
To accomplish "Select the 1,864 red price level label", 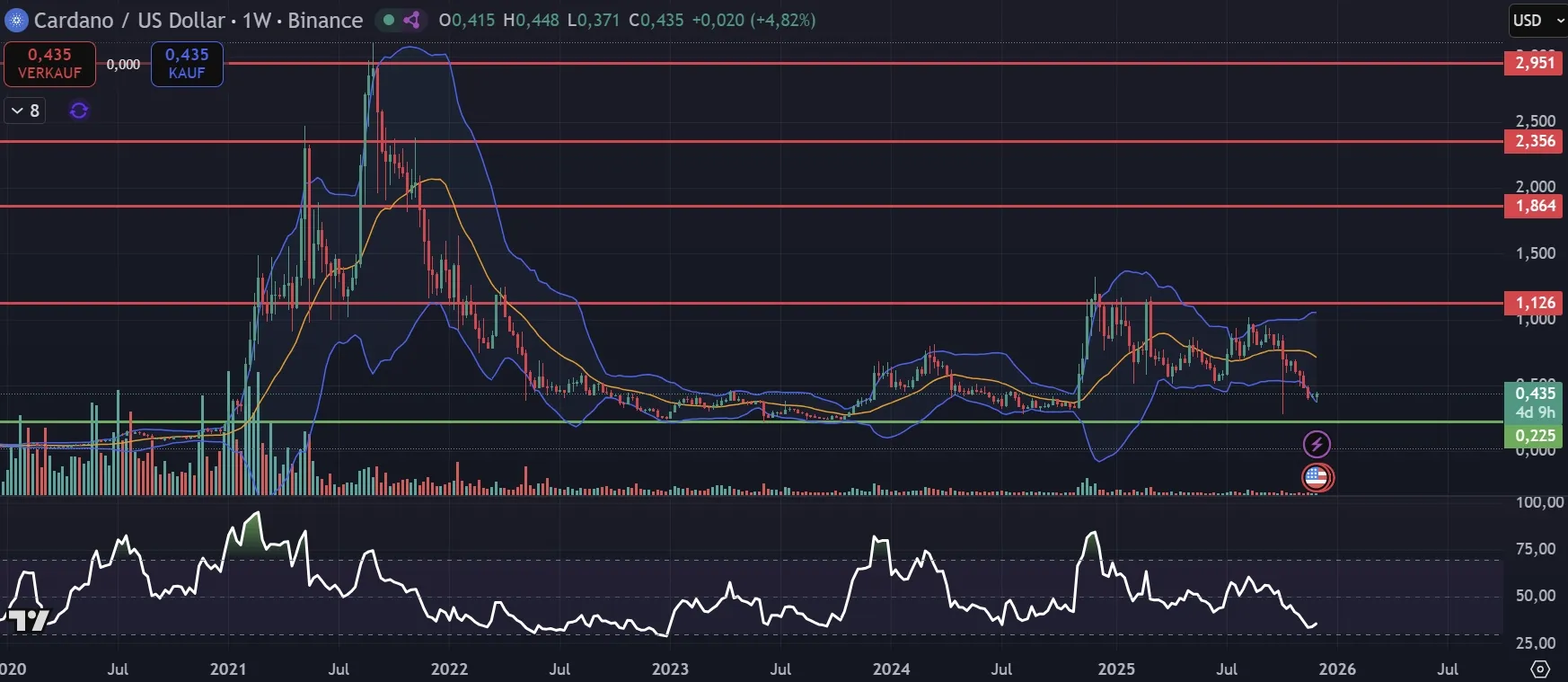I will (x=1535, y=206).
